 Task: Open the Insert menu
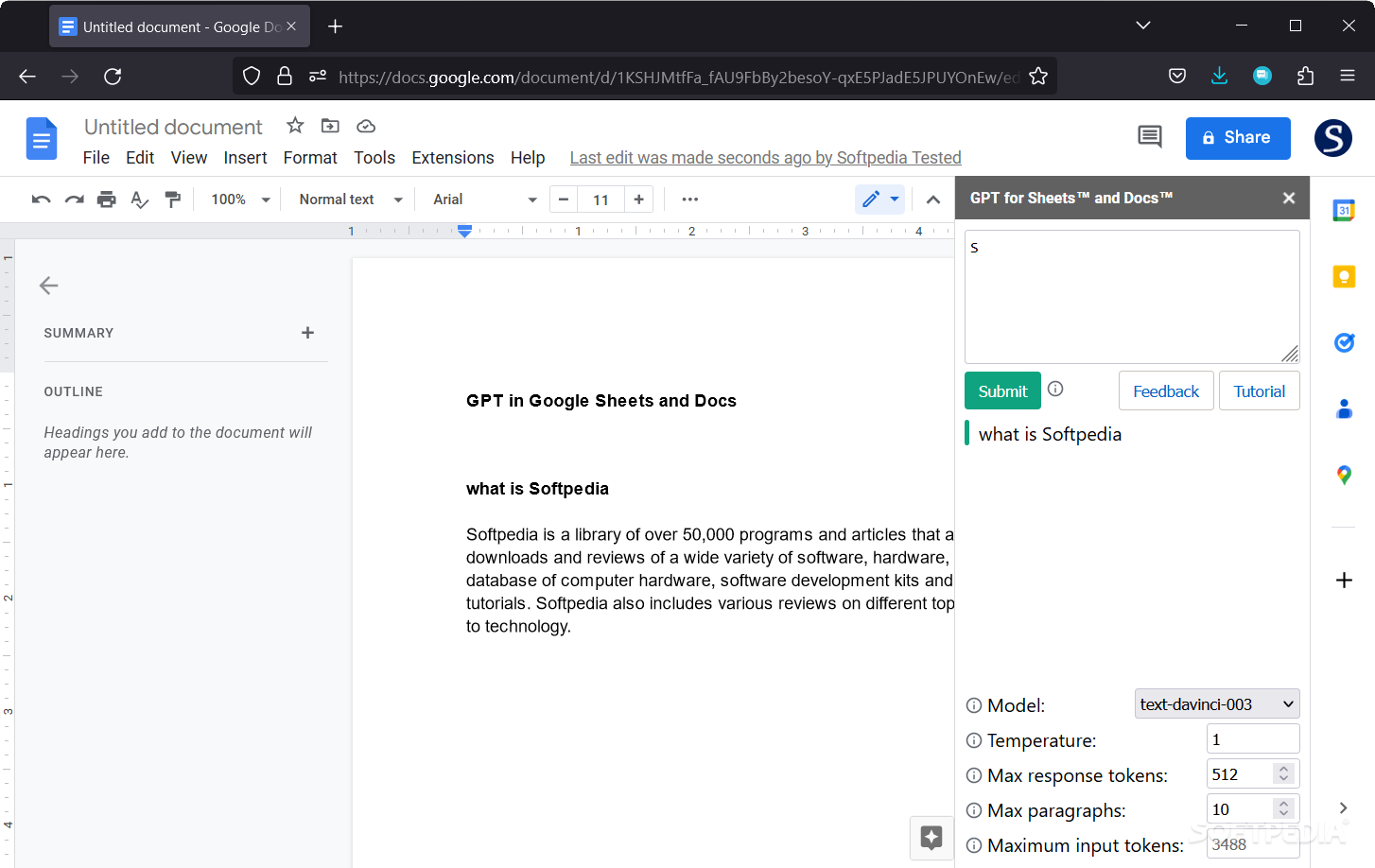point(245,158)
